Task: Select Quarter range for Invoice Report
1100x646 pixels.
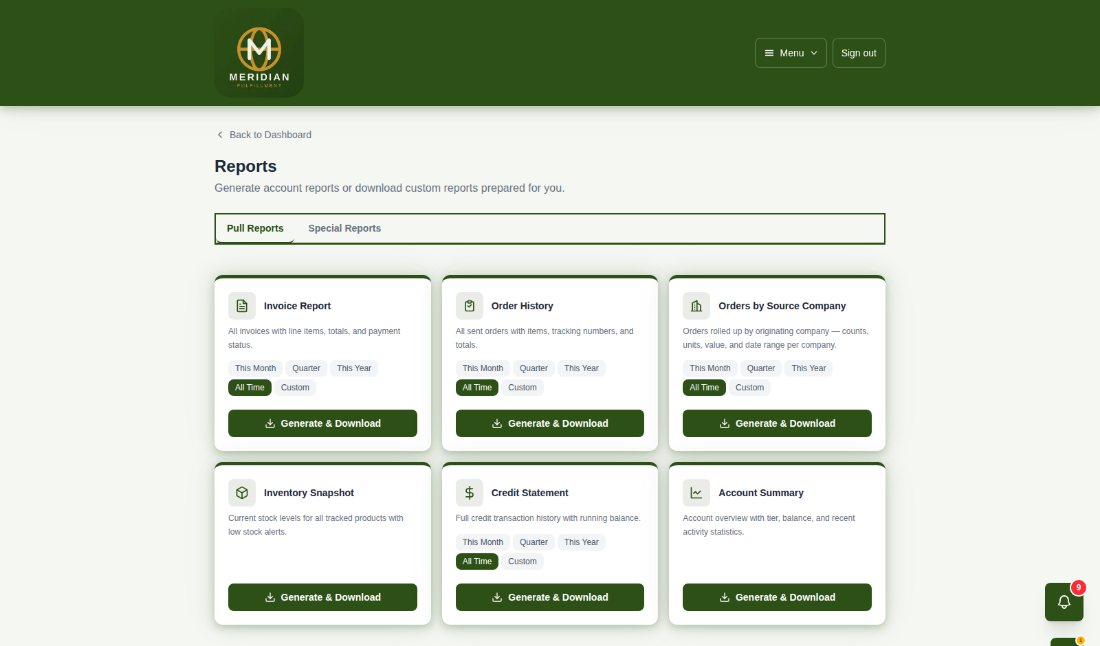Action: [306, 368]
